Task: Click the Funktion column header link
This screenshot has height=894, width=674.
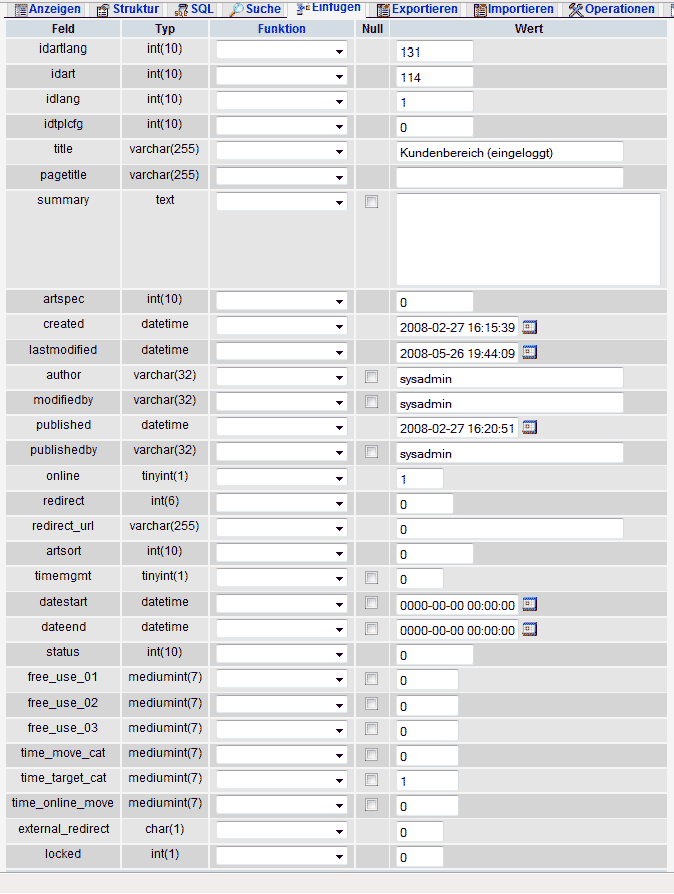Action: click(282, 29)
